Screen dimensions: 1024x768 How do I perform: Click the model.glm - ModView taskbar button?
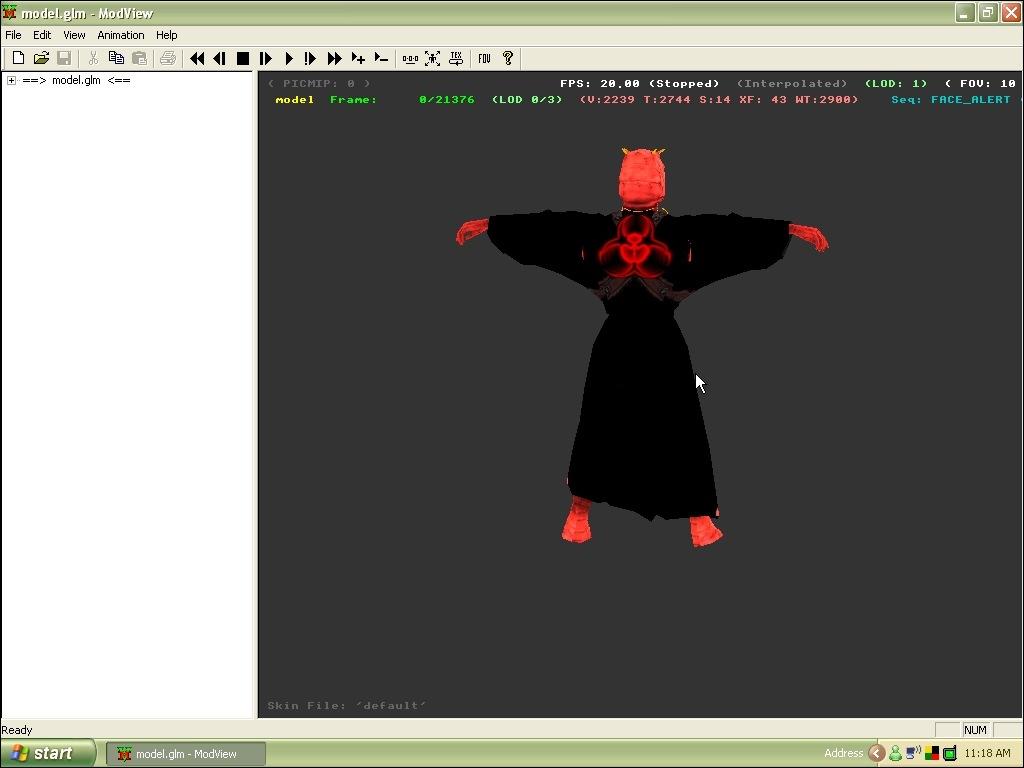click(186, 754)
